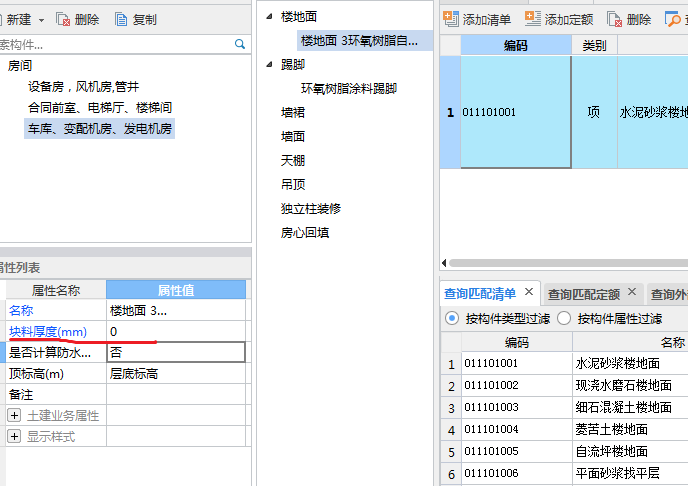Click the 添加定额 icon
This screenshot has width=688, height=486.
tap(533, 19)
